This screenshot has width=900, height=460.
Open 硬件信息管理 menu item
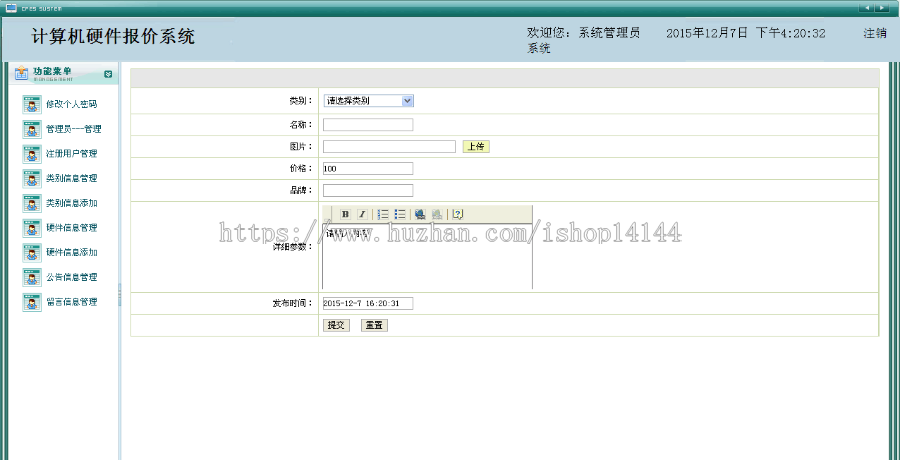(72, 228)
